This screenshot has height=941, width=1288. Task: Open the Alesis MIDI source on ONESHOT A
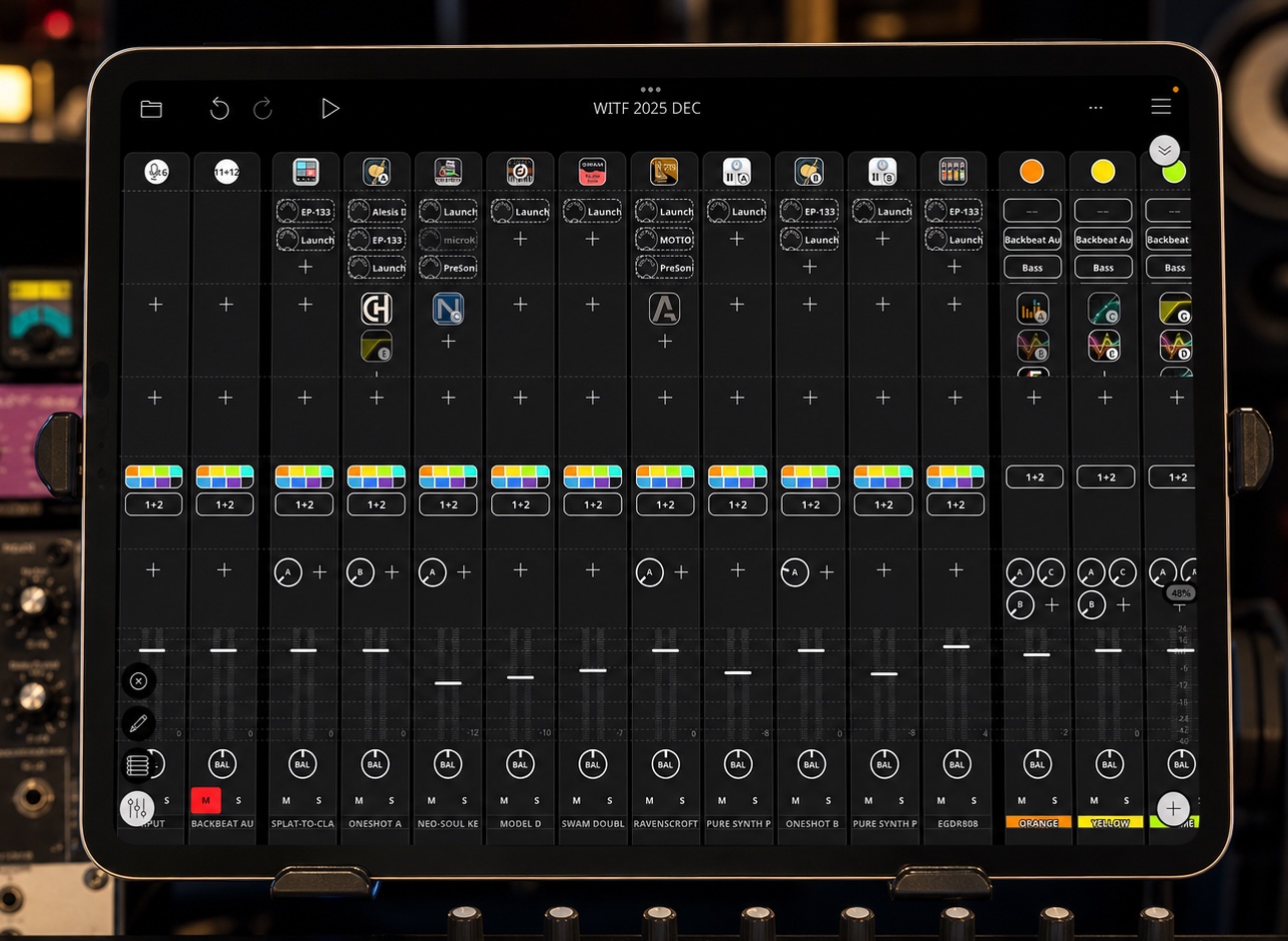[376, 211]
